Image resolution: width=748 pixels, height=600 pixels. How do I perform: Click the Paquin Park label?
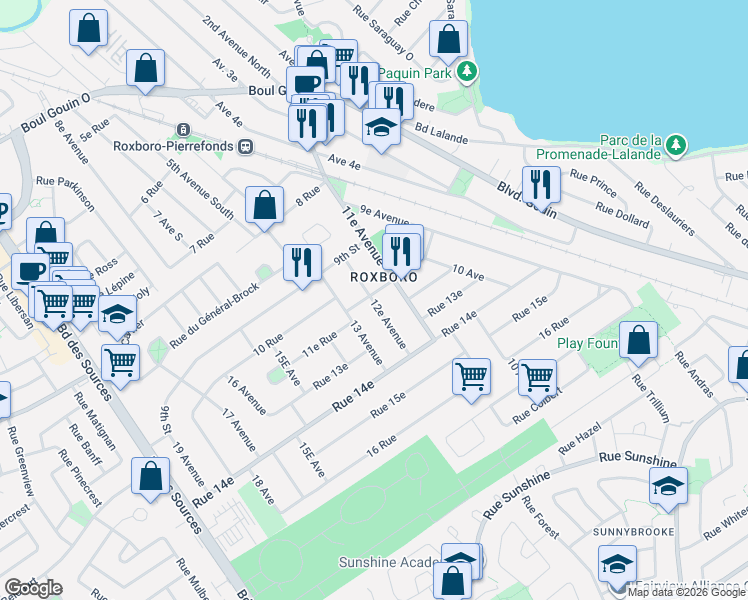[415, 73]
